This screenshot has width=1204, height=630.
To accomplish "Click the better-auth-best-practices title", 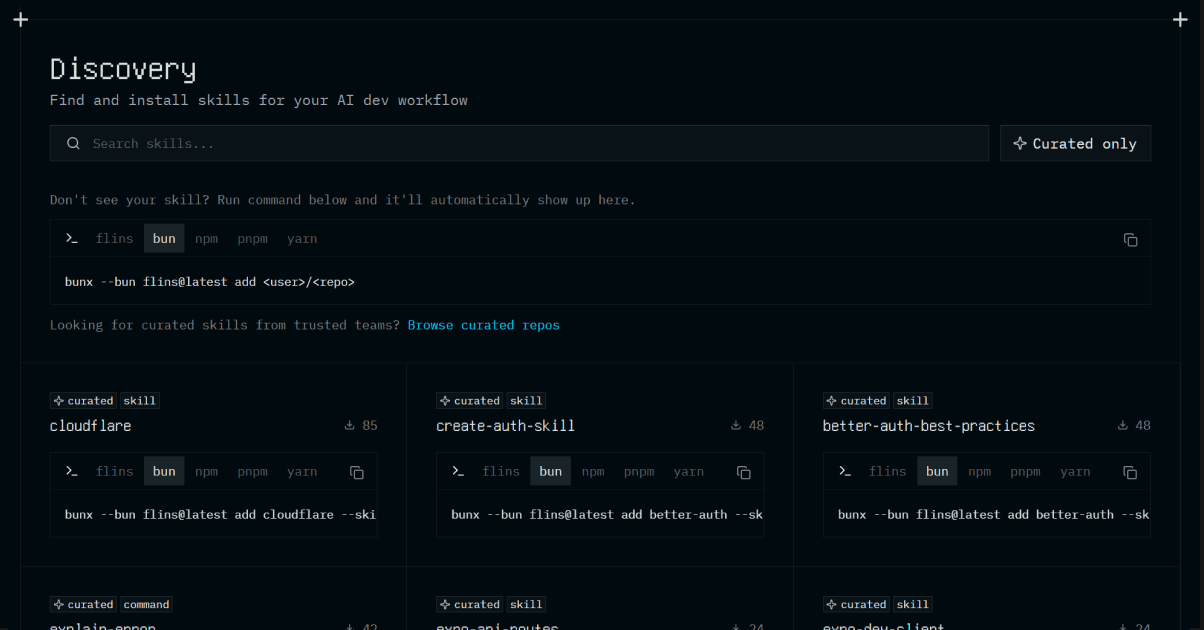I will (928, 425).
